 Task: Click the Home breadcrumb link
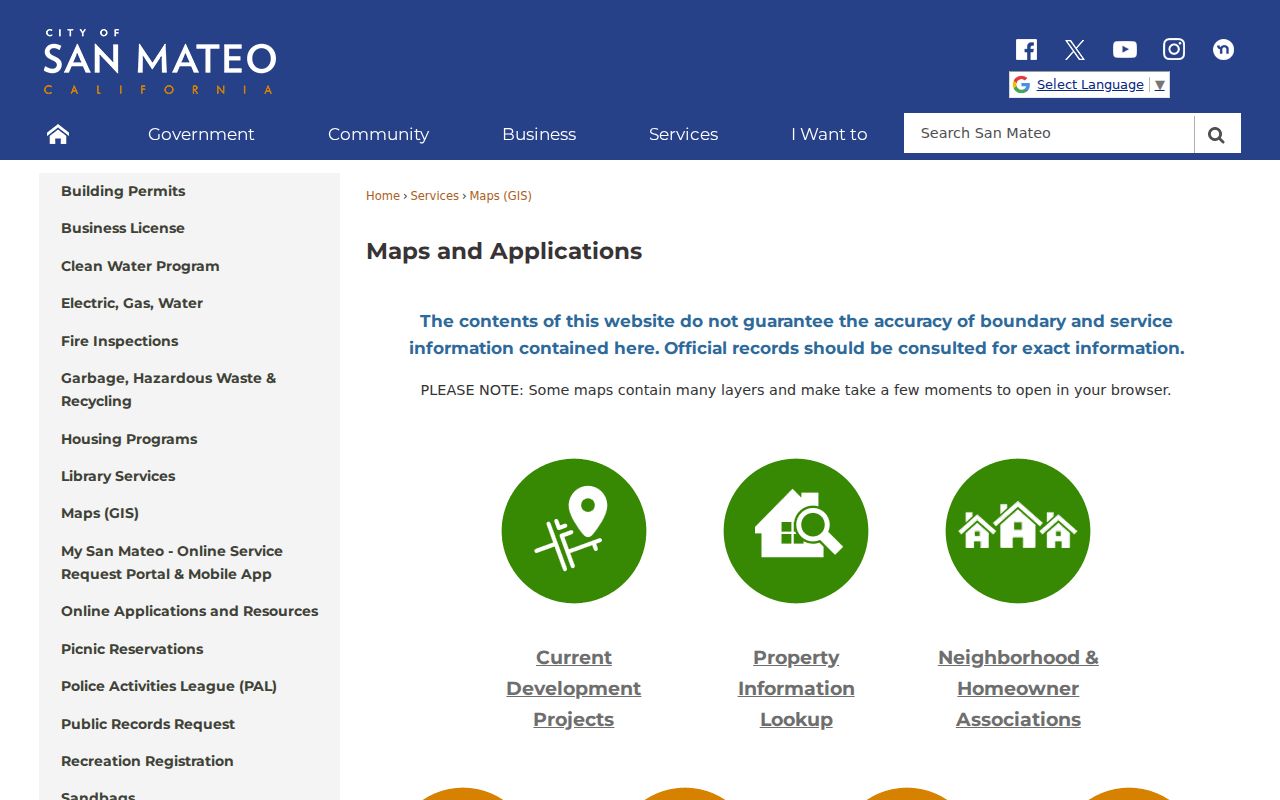click(x=383, y=196)
